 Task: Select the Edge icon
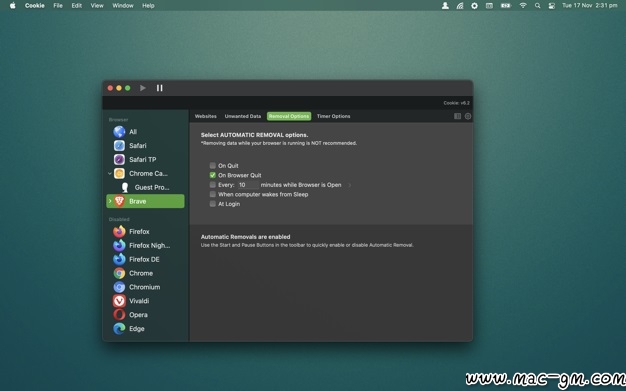[119, 329]
